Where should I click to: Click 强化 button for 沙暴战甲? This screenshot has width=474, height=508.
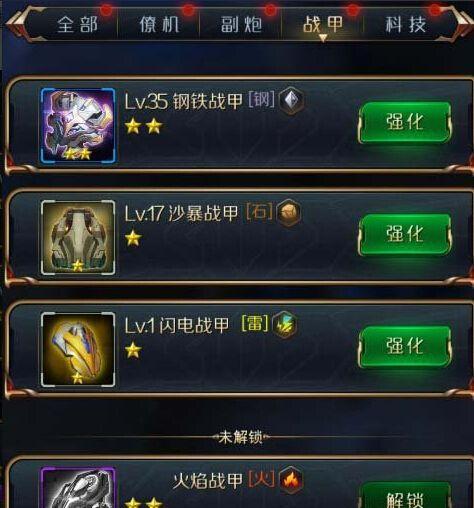point(405,235)
